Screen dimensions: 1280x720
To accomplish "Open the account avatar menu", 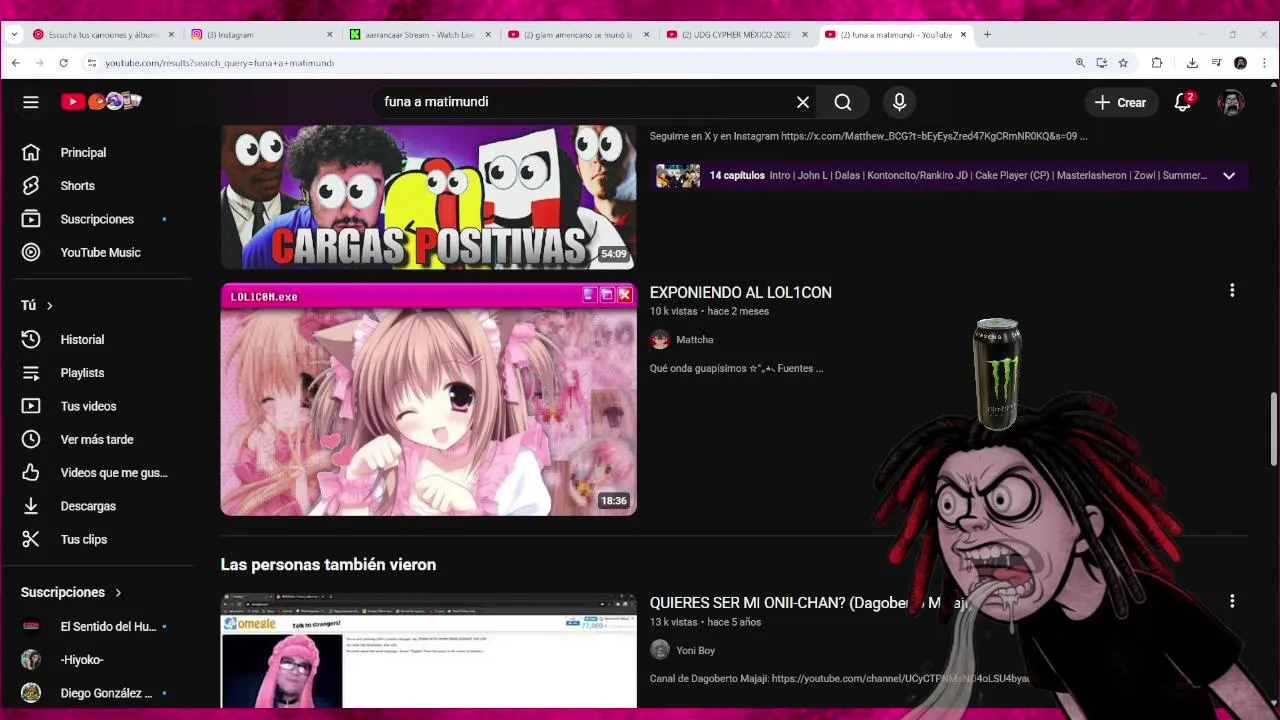I will tap(1231, 102).
